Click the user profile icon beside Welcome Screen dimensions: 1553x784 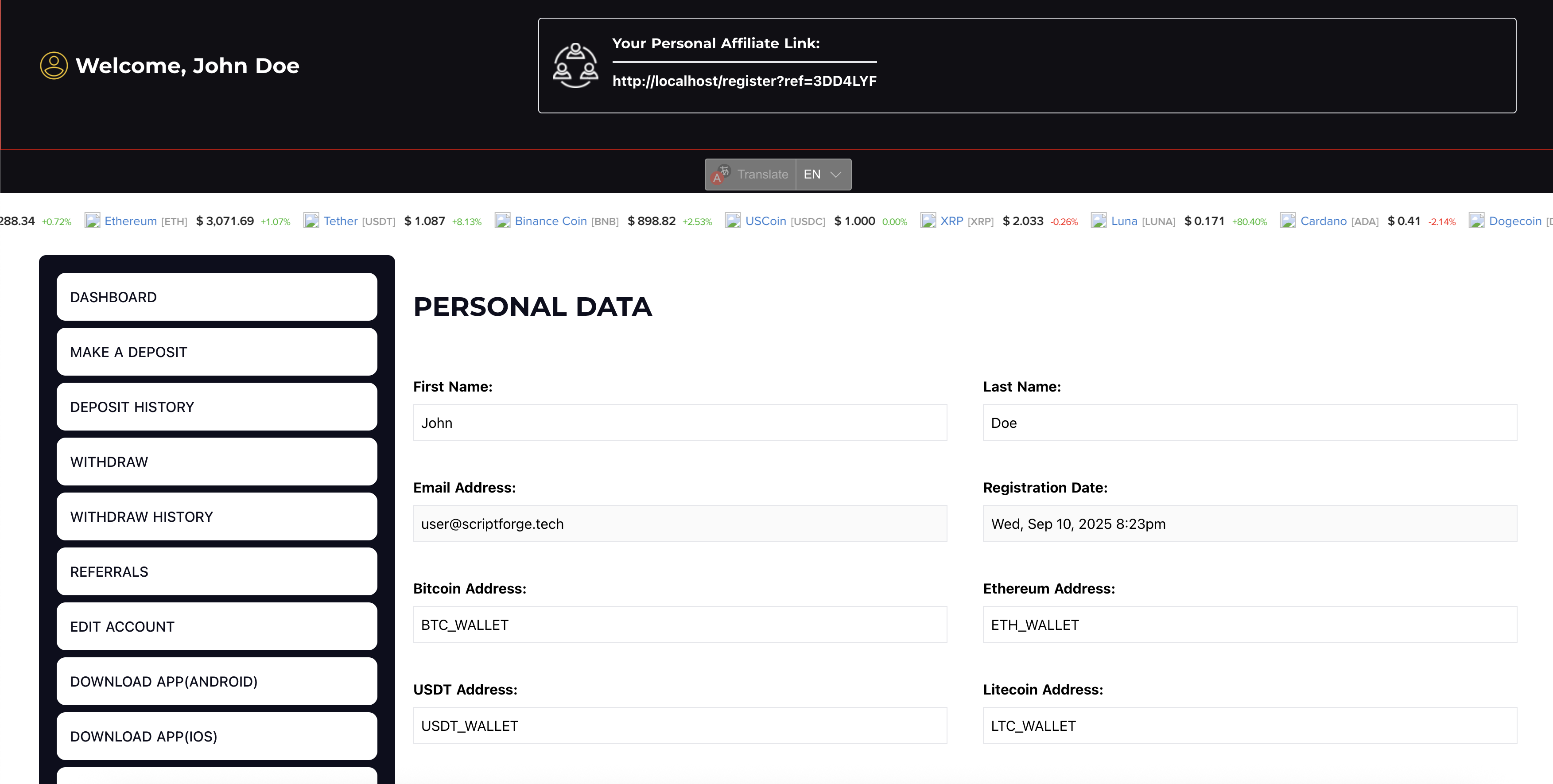pyautogui.click(x=54, y=66)
